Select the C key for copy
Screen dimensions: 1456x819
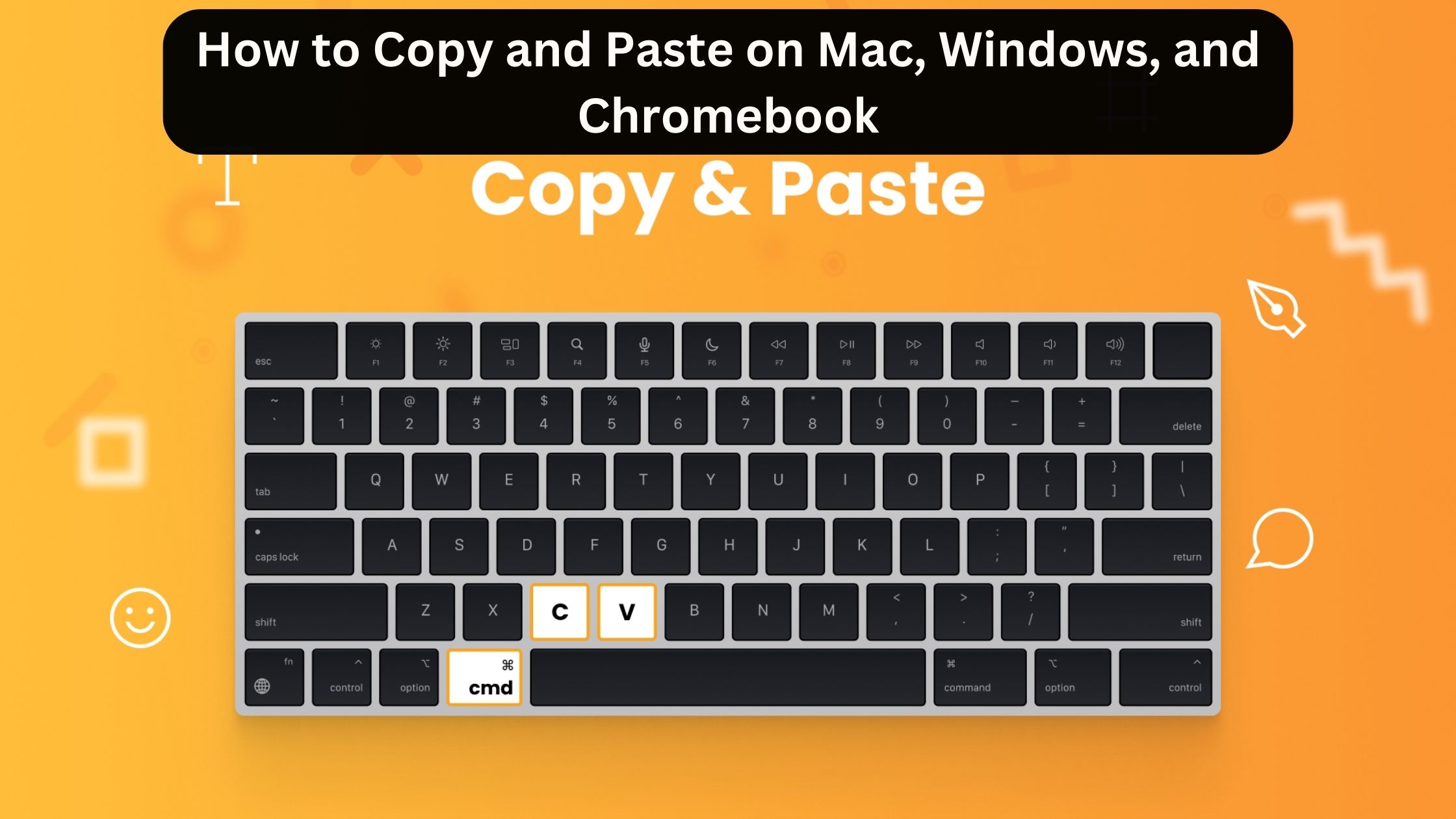557,611
